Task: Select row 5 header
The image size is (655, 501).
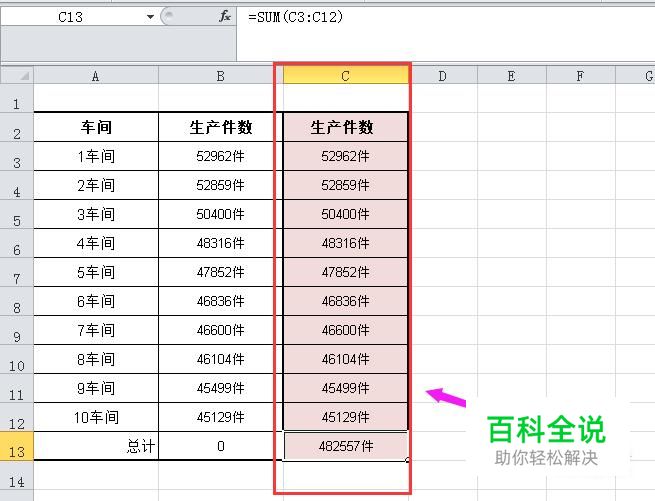Action: click(17, 214)
